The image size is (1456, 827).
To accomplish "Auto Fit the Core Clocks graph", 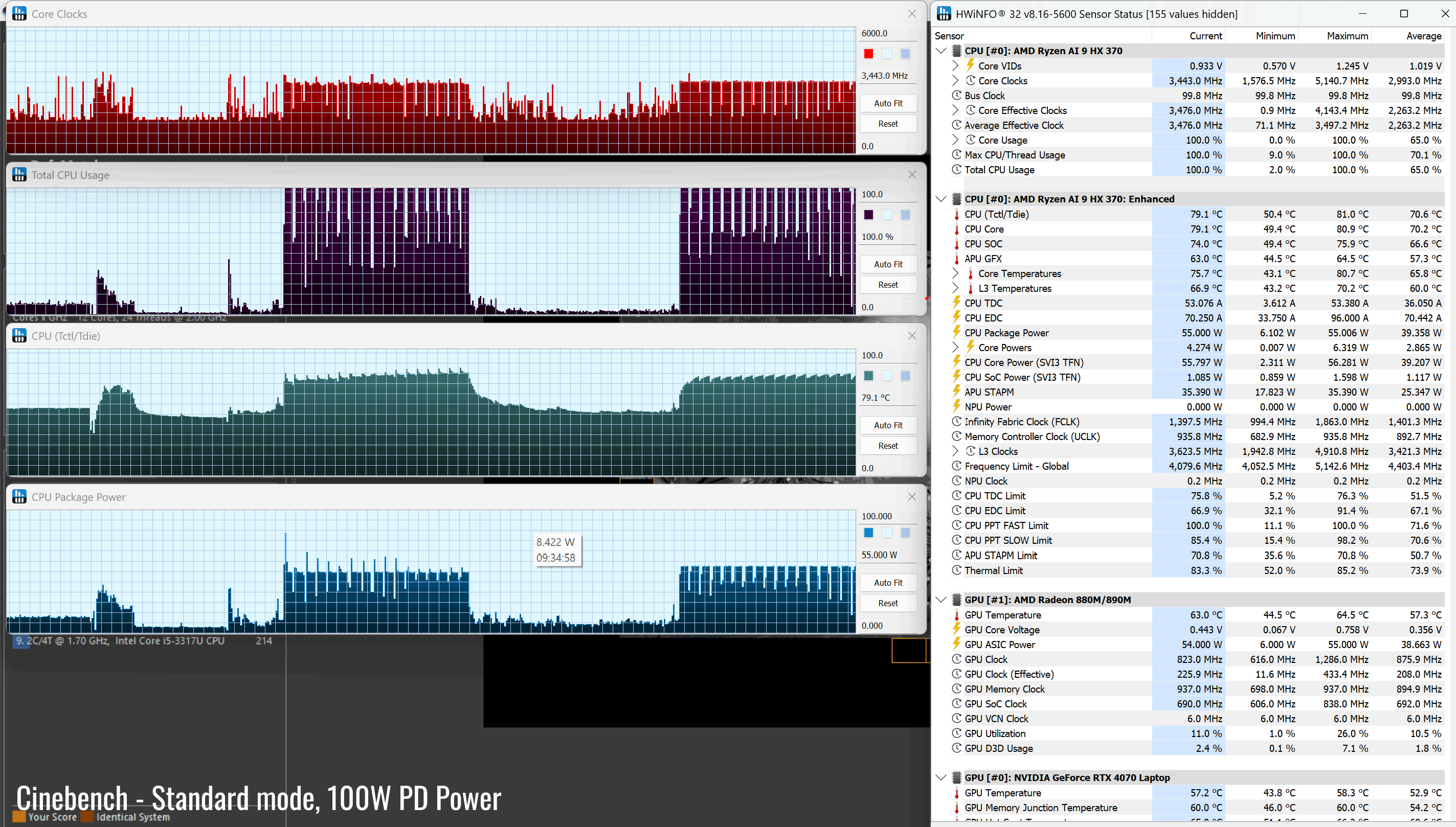I will tap(888, 103).
